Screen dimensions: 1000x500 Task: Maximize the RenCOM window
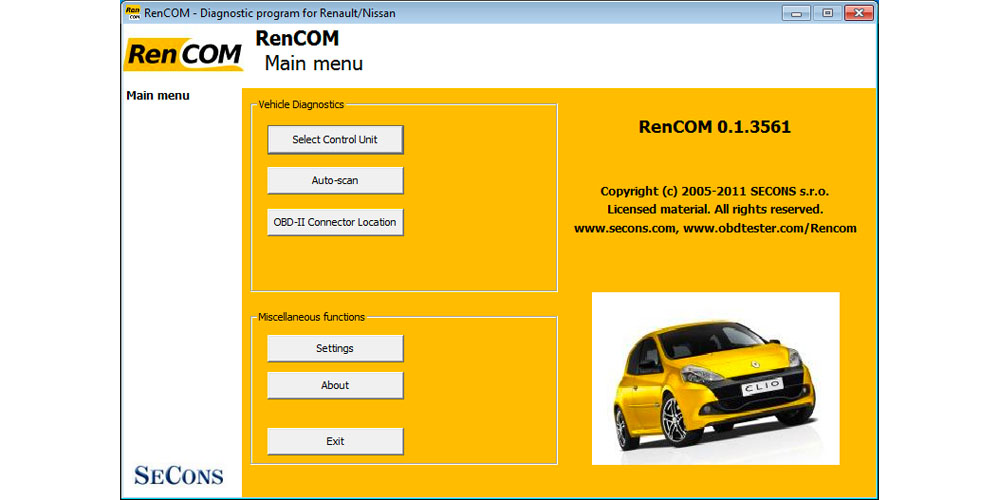pos(826,12)
